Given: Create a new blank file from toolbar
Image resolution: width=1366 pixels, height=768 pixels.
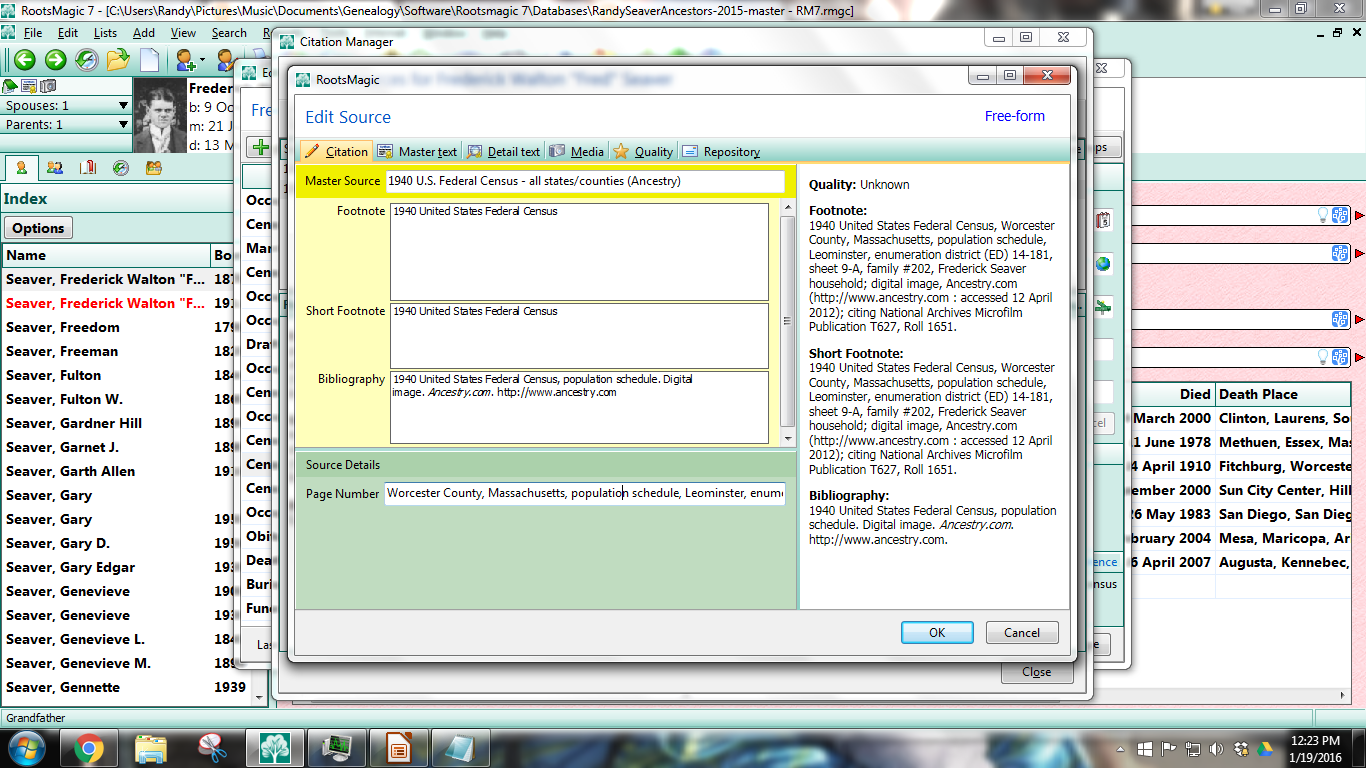Looking at the screenshot, I should click(x=149, y=60).
